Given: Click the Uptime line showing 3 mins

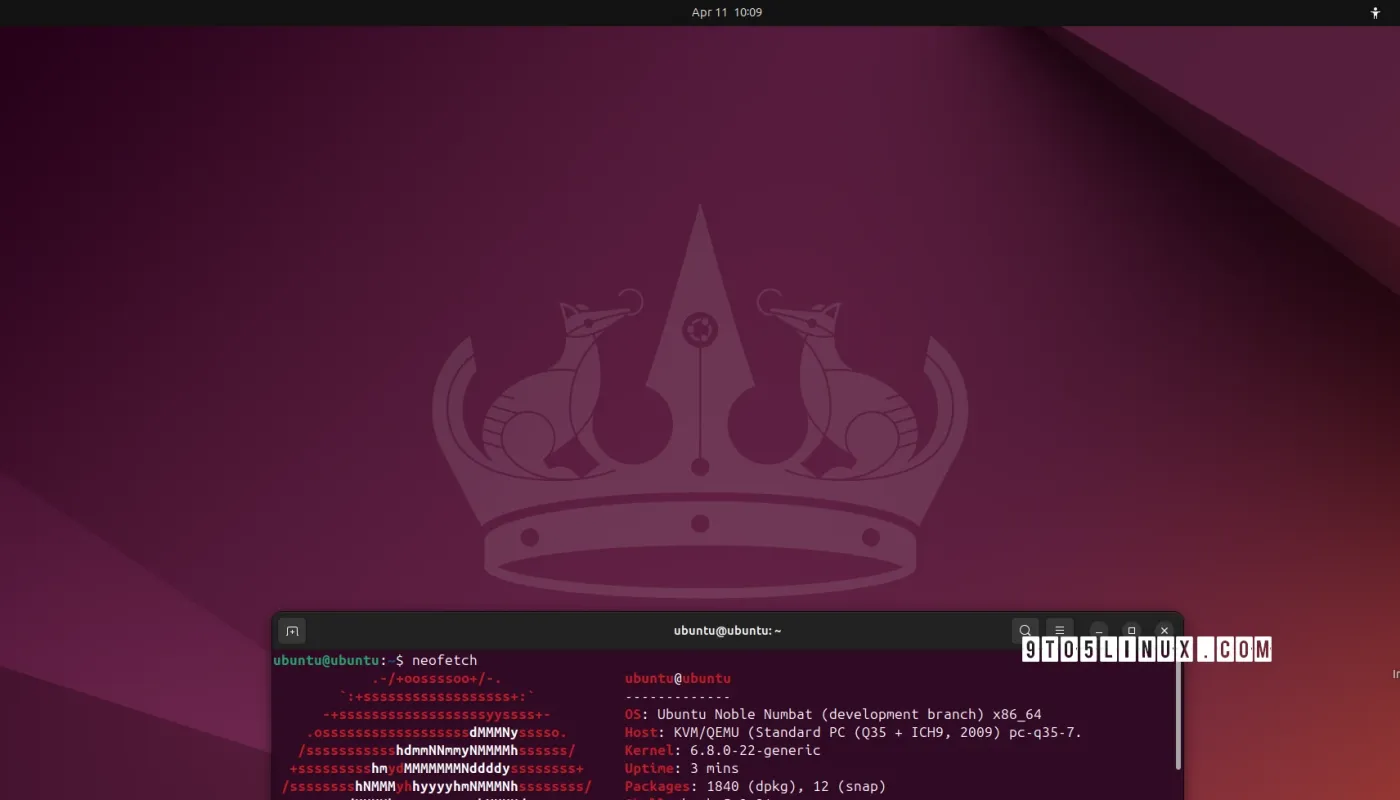Looking at the screenshot, I should pos(682,768).
